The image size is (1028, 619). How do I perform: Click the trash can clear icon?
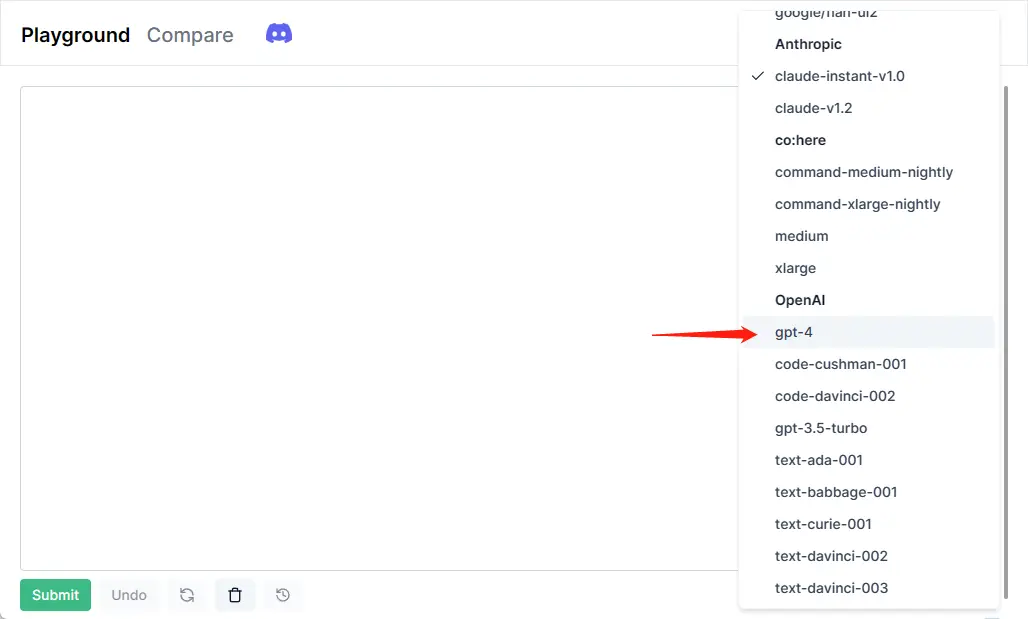point(235,595)
